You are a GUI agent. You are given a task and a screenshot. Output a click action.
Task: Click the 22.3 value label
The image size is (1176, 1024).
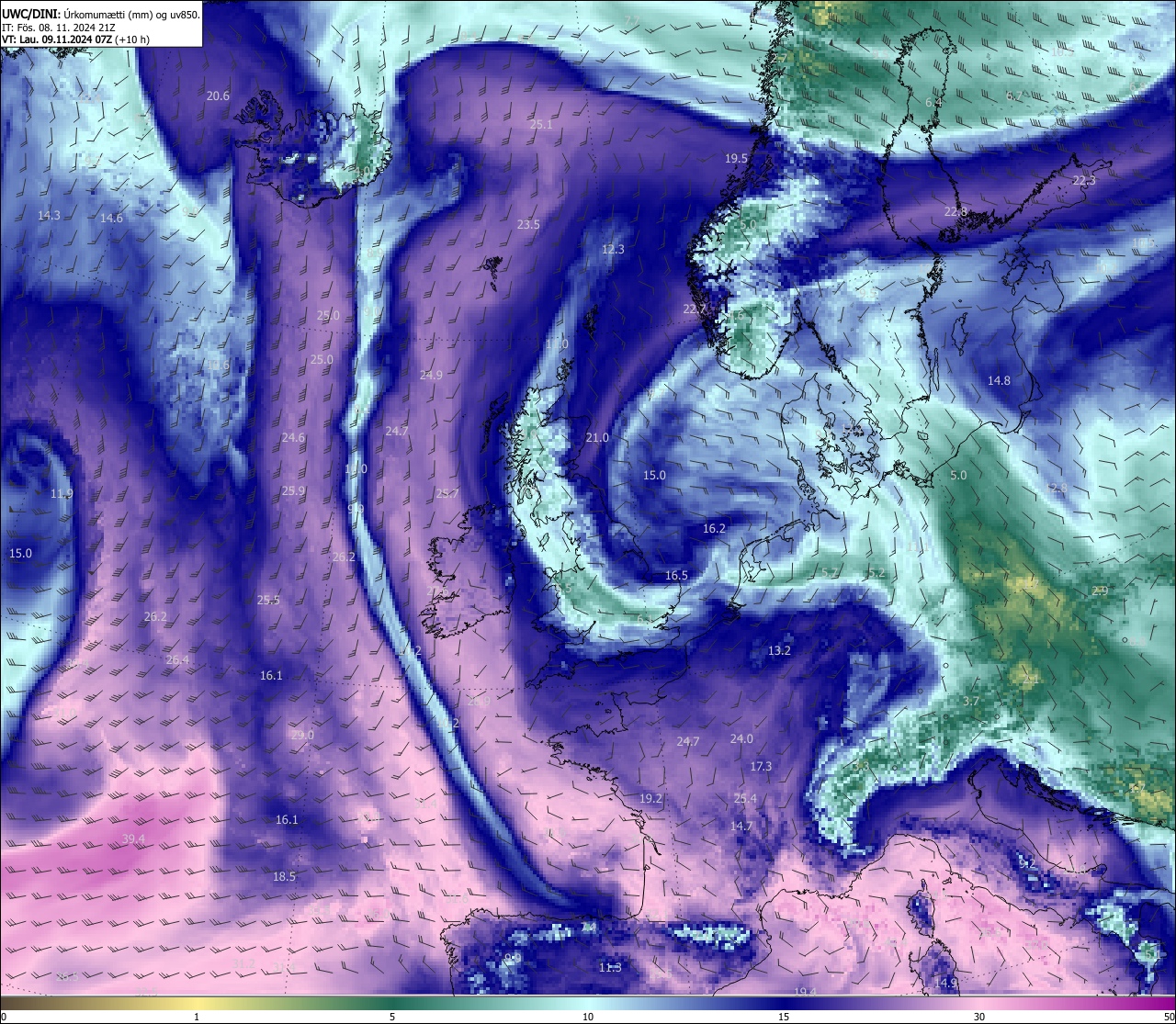pyautogui.click(x=1084, y=180)
